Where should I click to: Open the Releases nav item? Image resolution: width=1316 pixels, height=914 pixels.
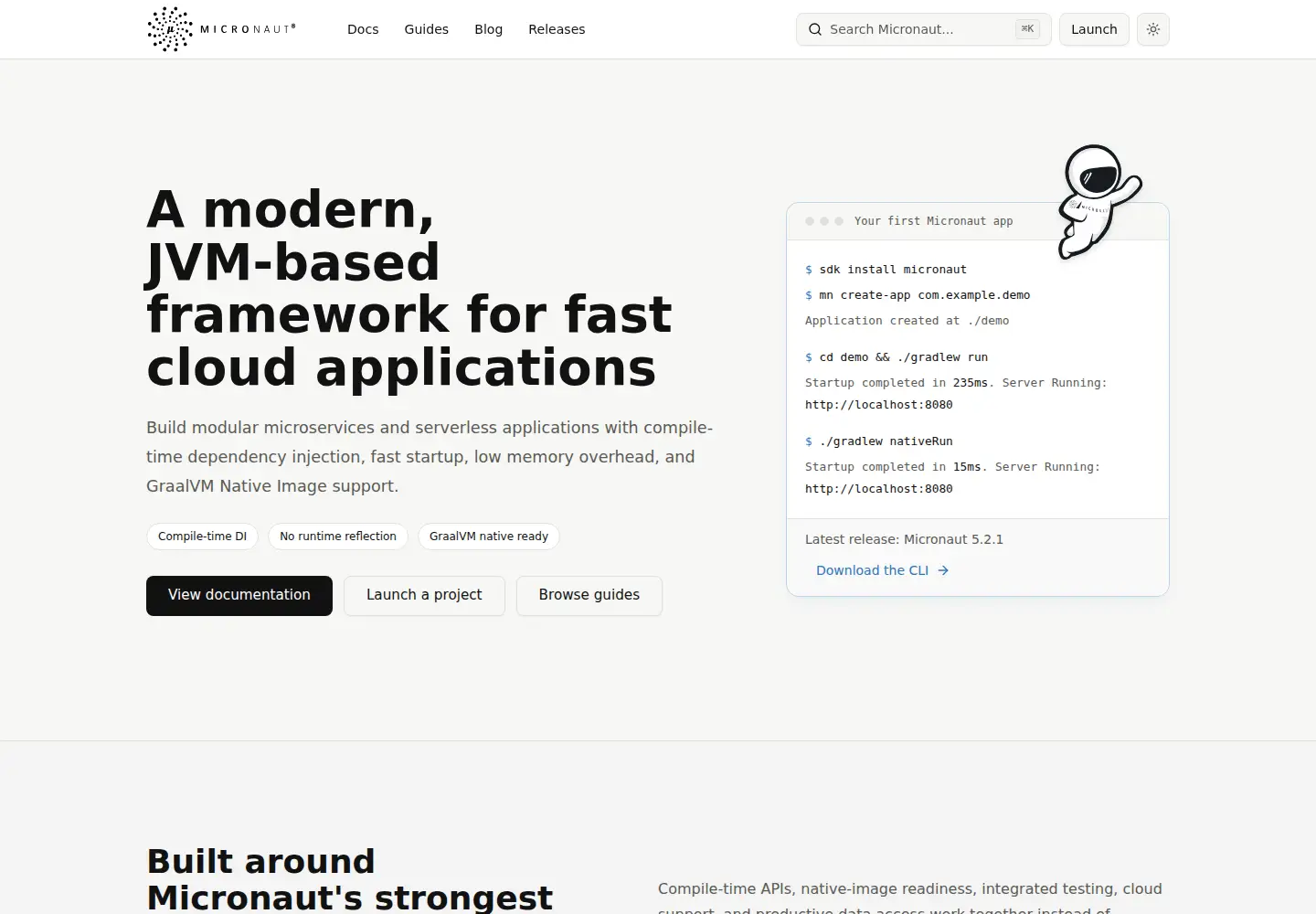pos(557,29)
